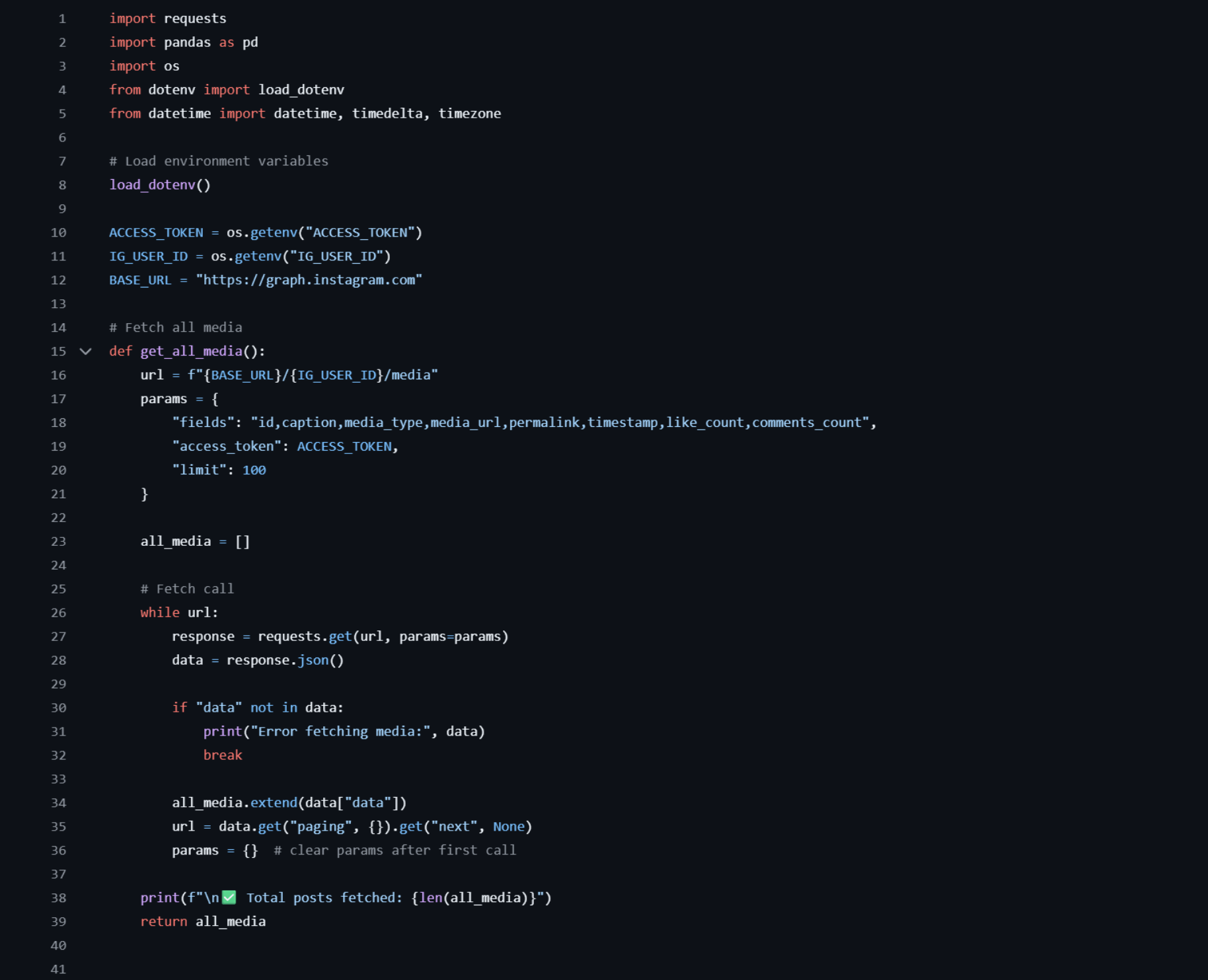The height and width of the screenshot is (980, 1208).
Task: Click the "fields" key in params
Action: (203, 423)
